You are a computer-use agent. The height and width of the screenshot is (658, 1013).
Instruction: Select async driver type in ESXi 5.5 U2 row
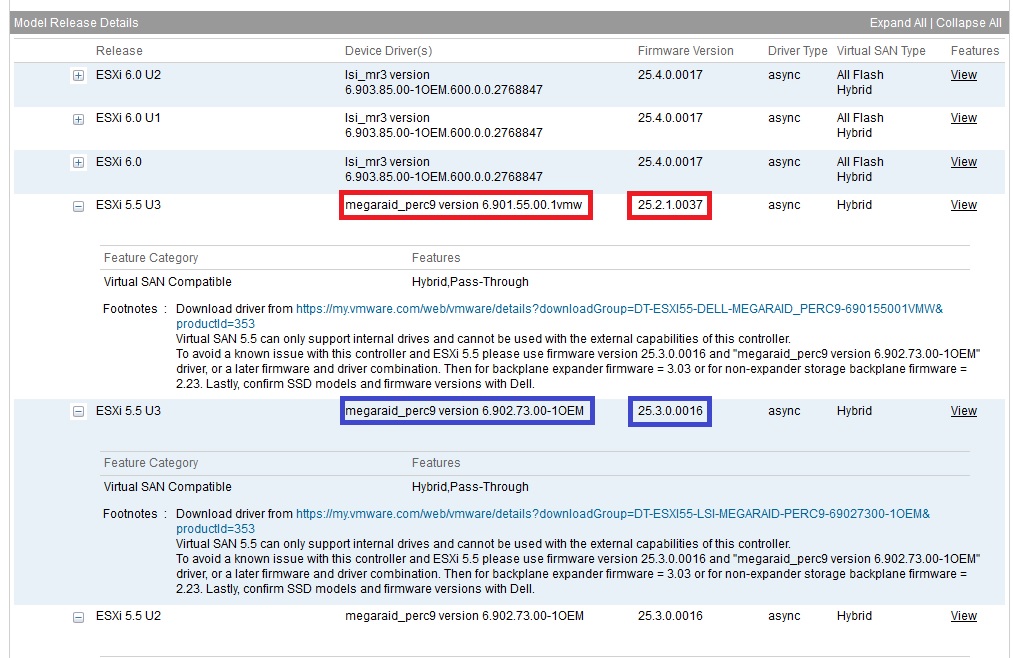coord(784,616)
